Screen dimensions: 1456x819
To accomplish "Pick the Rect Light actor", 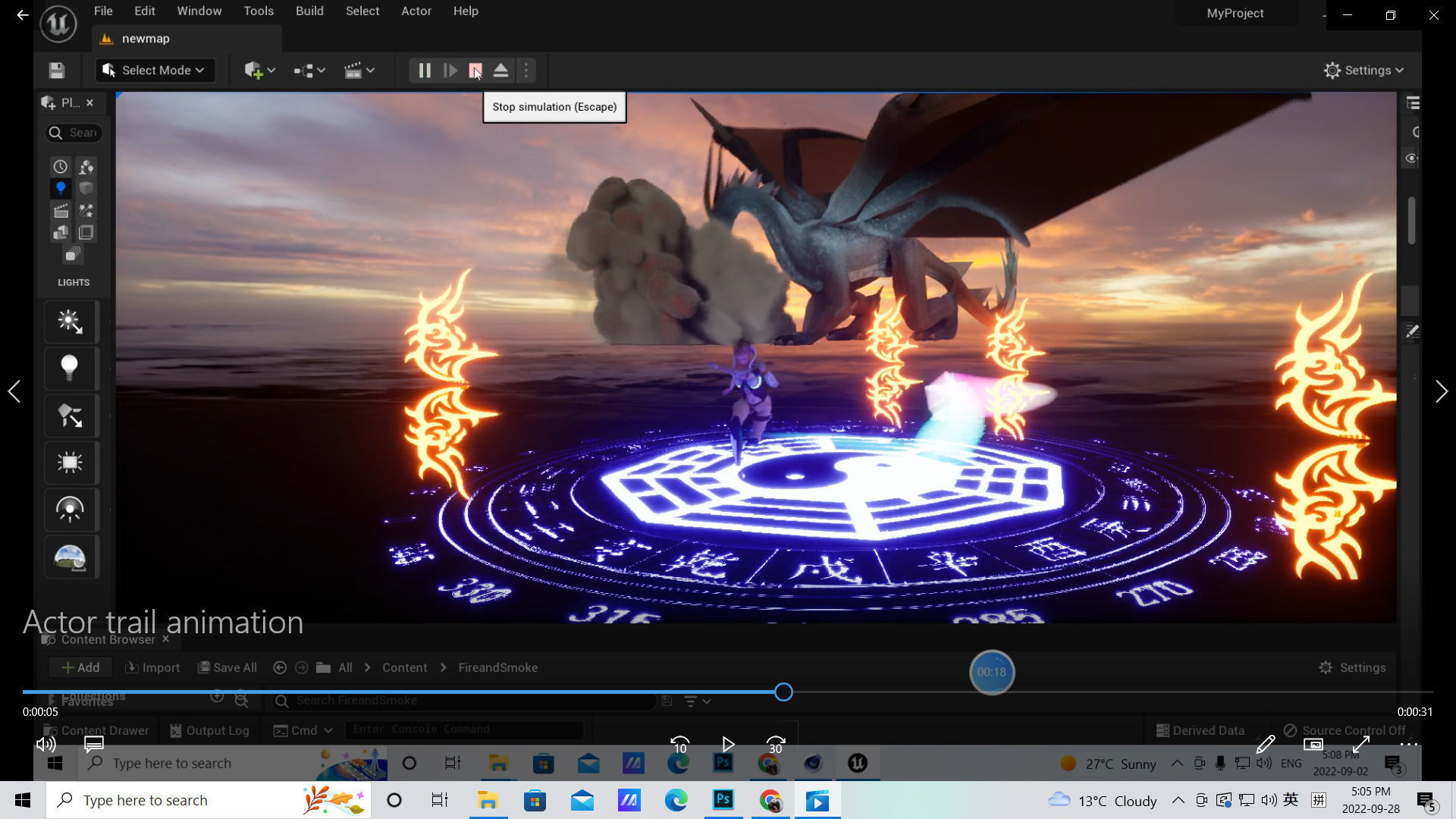I will tap(71, 463).
